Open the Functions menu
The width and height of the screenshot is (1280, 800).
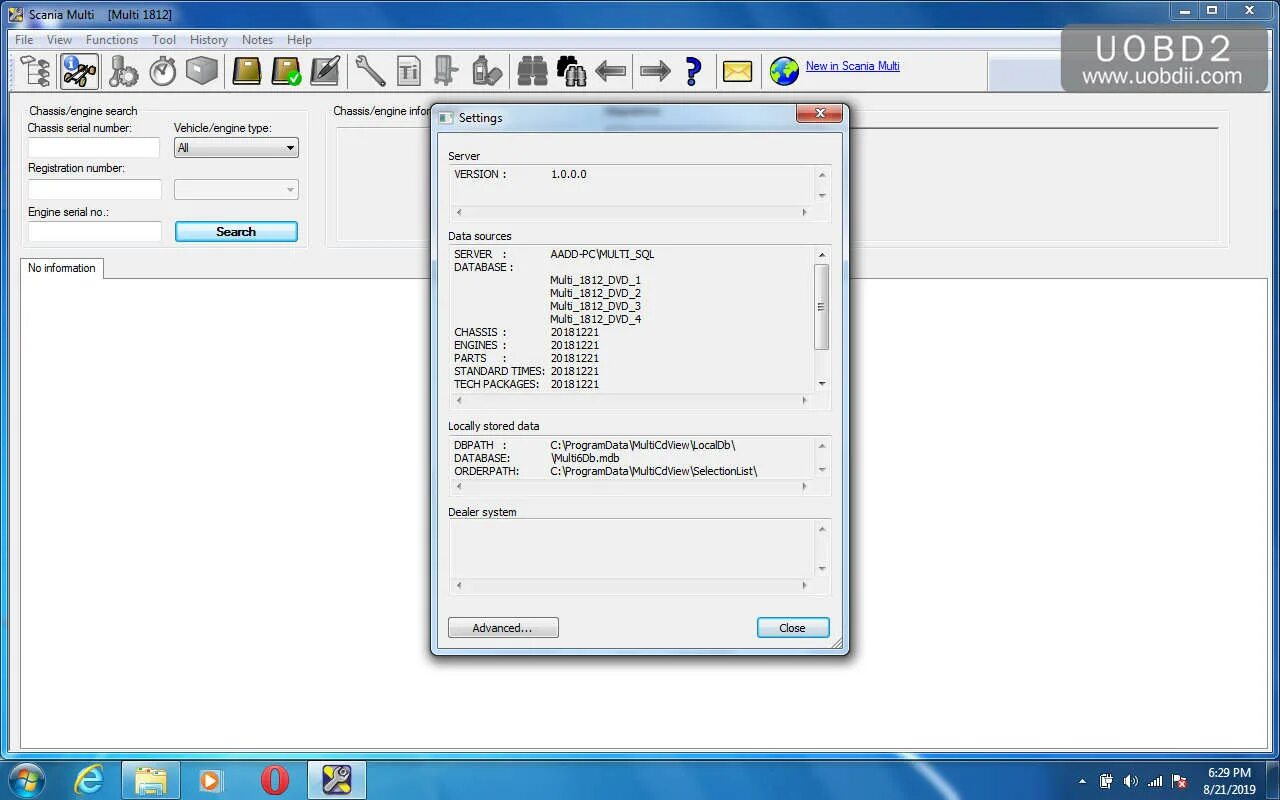point(112,40)
